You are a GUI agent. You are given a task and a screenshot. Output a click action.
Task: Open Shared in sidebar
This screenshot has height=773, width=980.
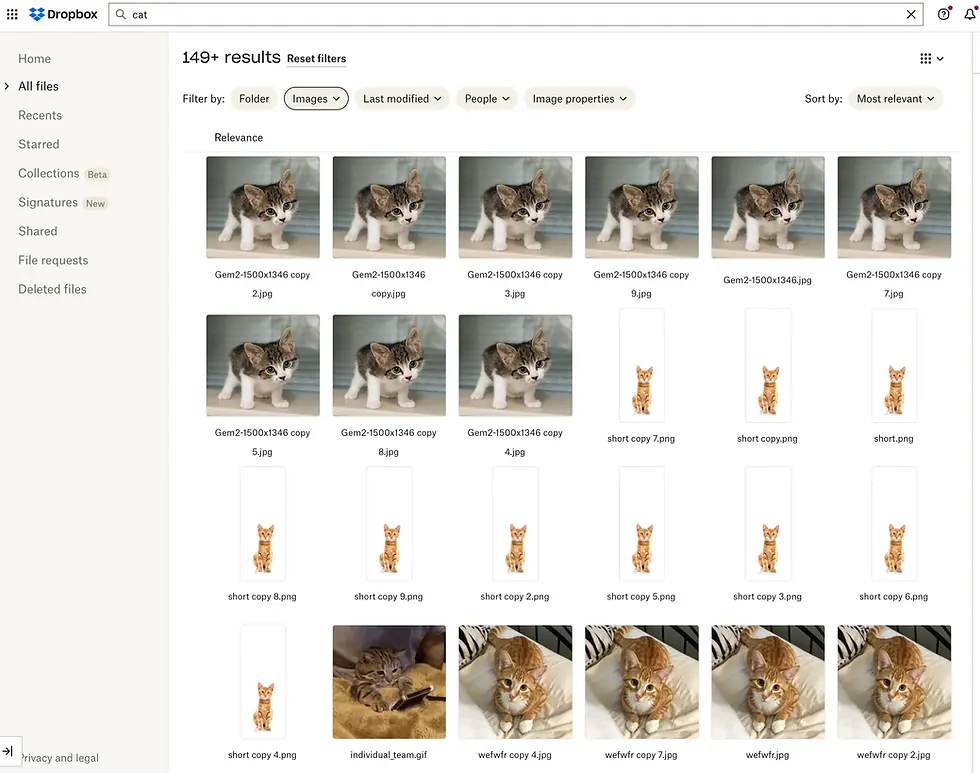(38, 231)
